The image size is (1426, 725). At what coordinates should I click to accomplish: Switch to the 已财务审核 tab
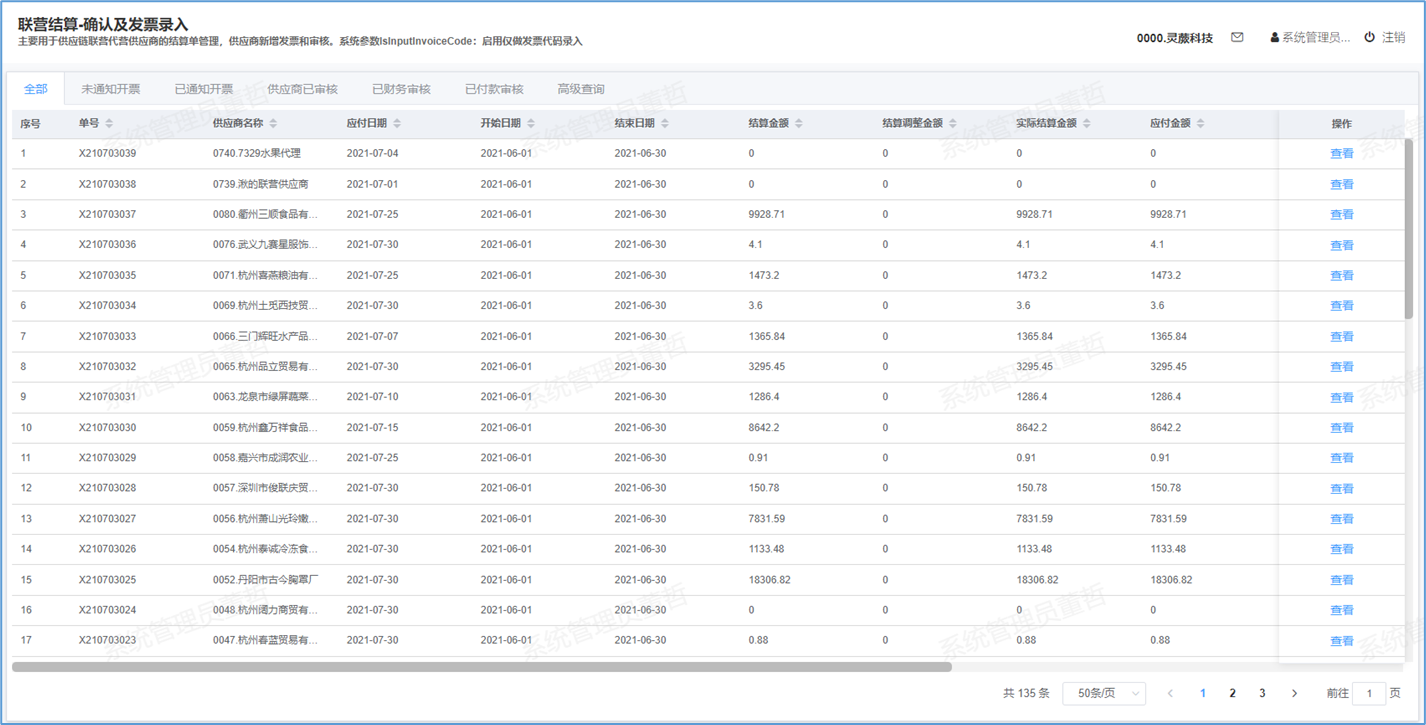(x=401, y=89)
